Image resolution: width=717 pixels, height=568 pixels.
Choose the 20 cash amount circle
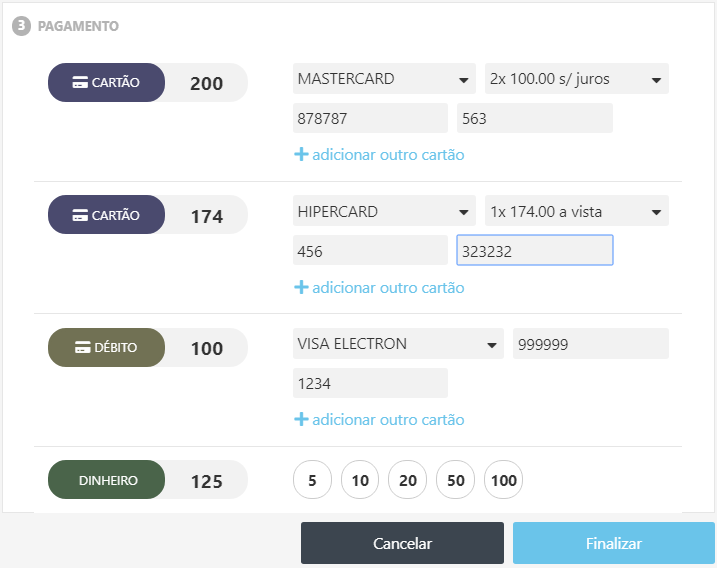pos(407,481)
